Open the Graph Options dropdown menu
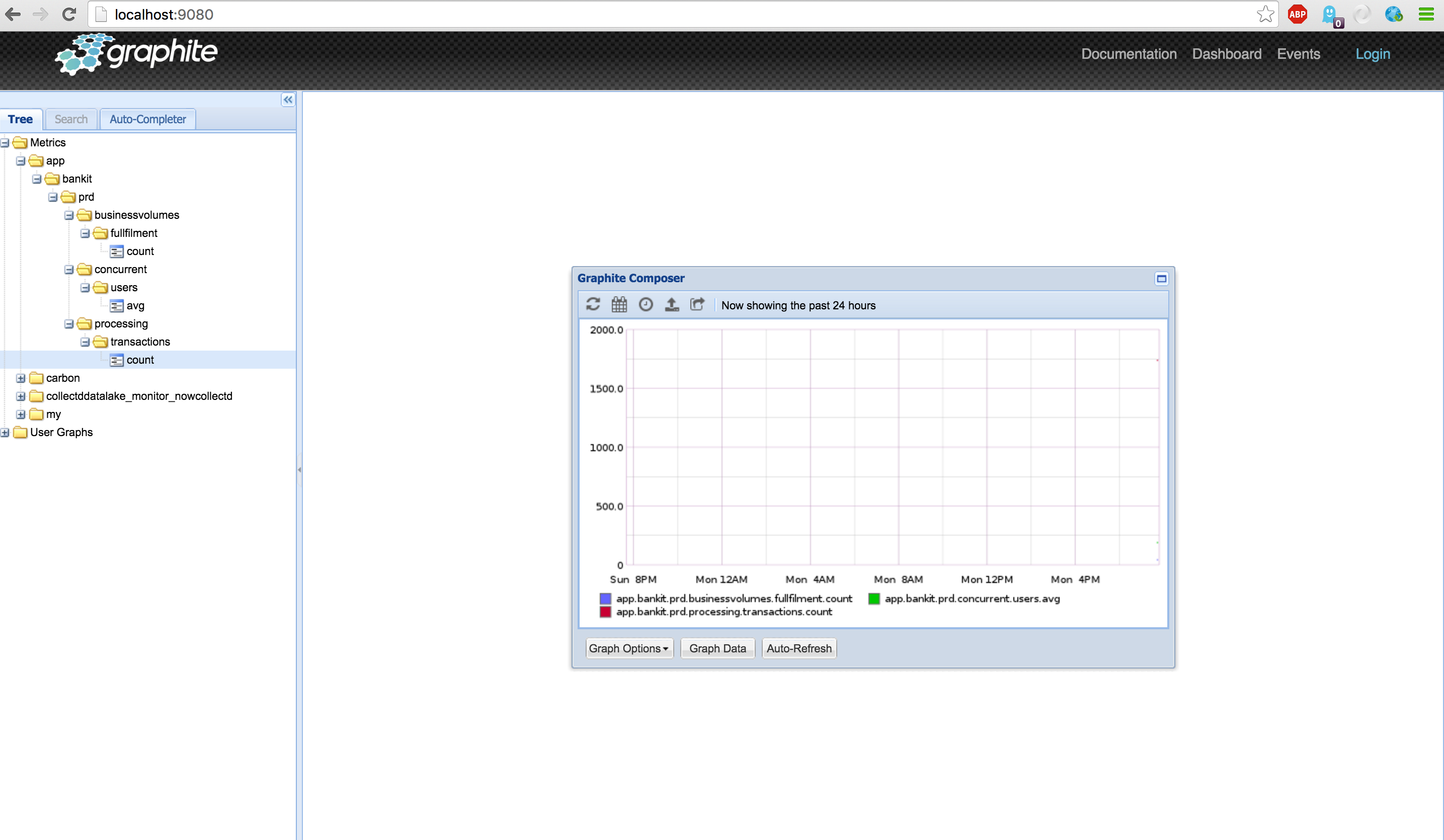 pos(628,648)
